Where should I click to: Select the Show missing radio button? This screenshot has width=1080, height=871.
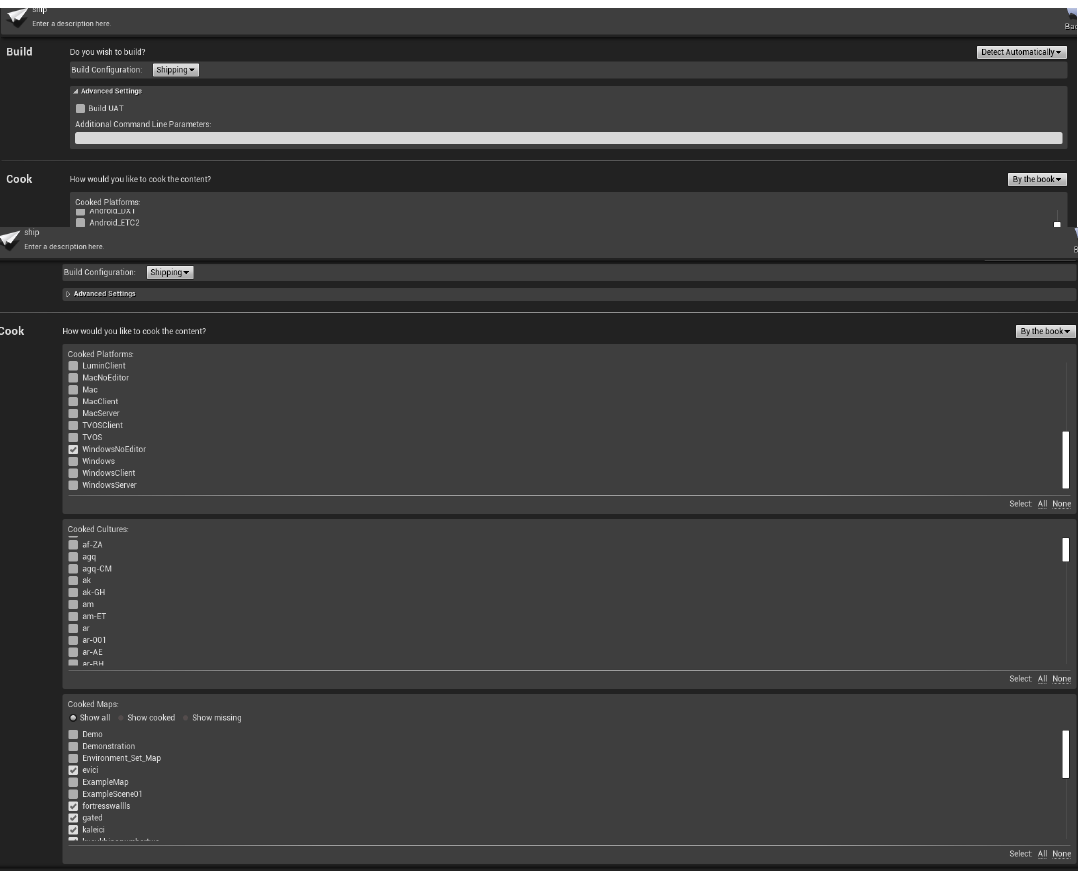[x=185, y=717]
